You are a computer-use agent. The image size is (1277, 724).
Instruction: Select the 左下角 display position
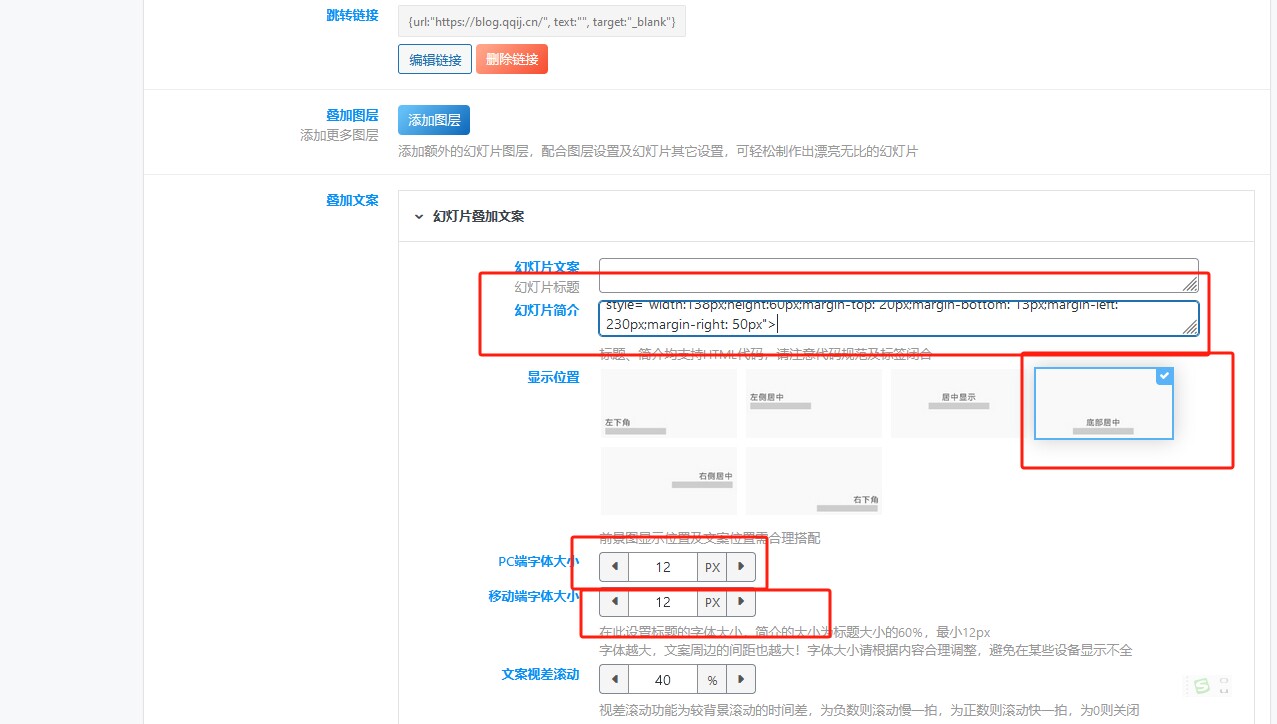tap(668, 404)
